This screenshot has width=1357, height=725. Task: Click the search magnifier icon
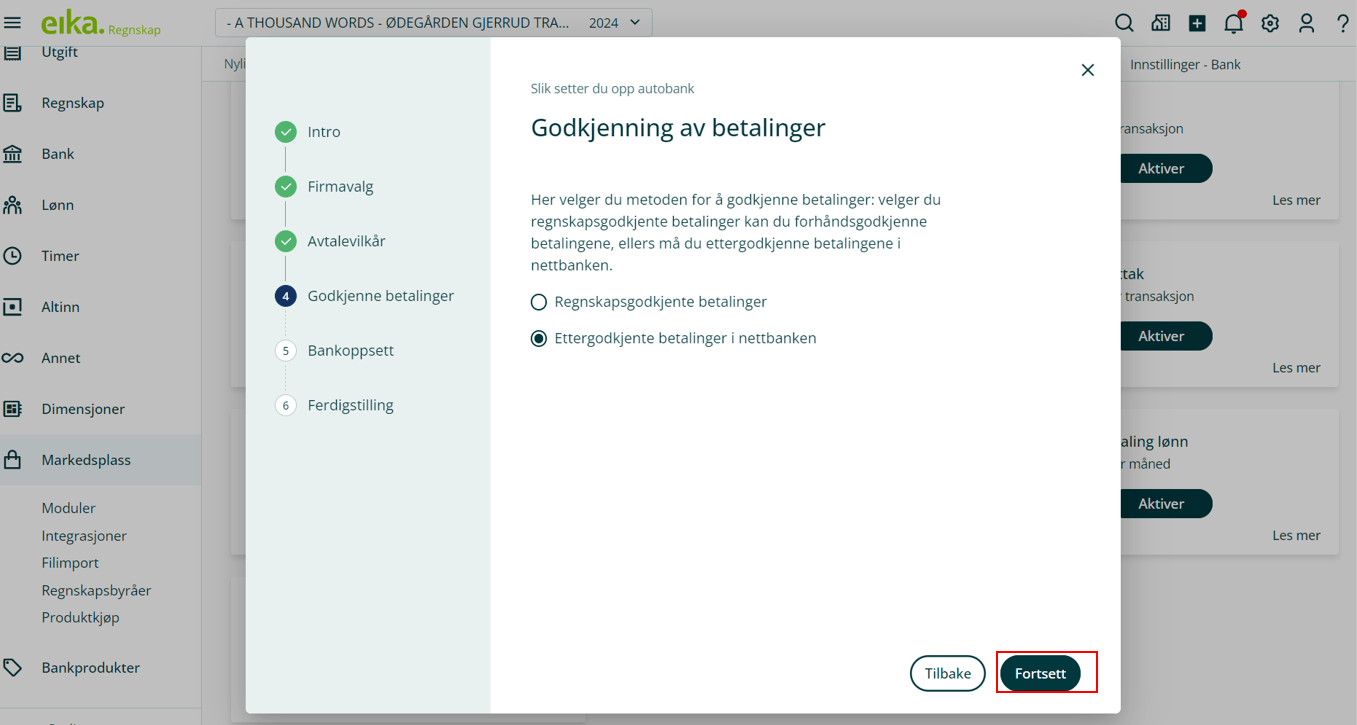(x=1124, y=23)
